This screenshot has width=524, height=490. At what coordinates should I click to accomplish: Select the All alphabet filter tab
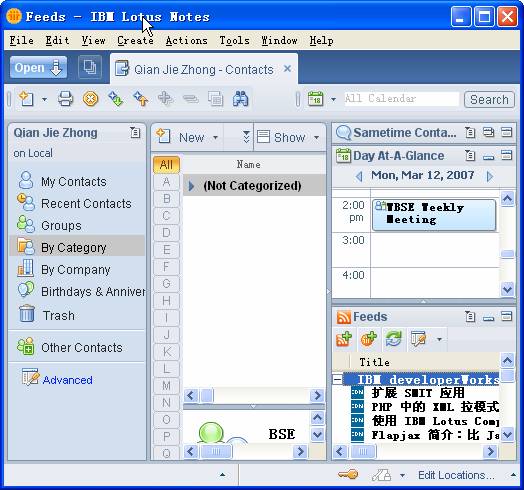166,164
